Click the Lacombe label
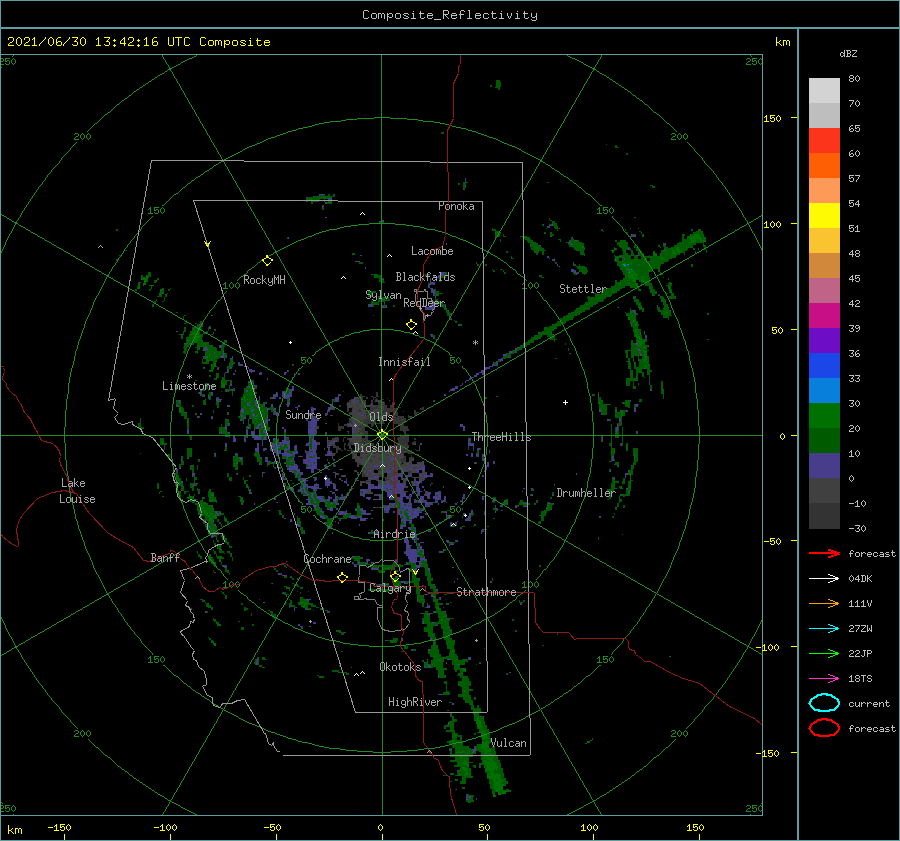Viewport: 900px width, 841px height. [x=432, y=251]
